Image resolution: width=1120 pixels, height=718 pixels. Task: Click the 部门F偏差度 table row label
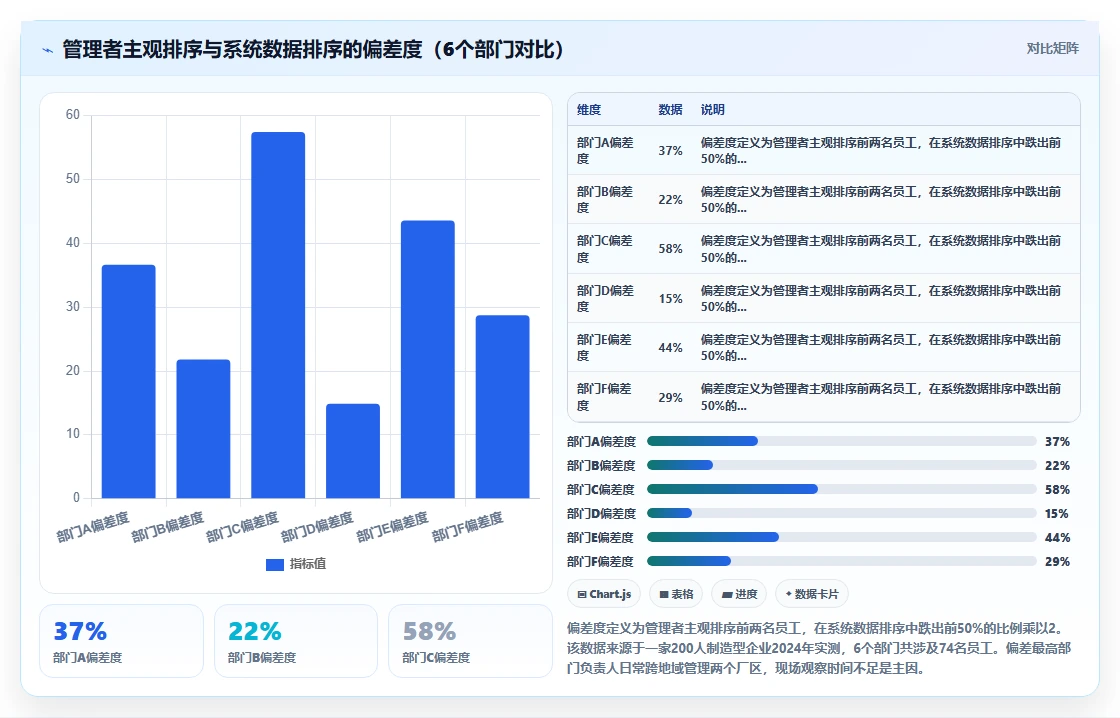pyautogui.click(x=604, y=397)
